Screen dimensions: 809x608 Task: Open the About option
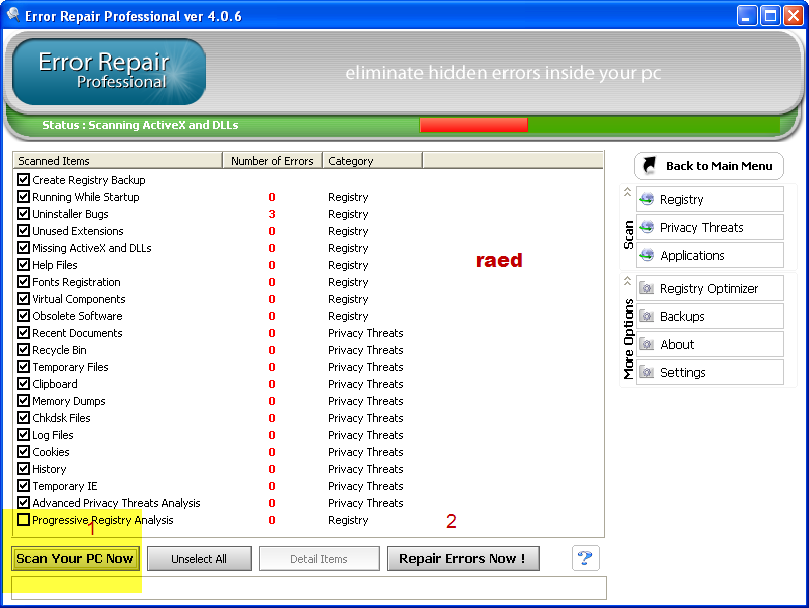[x=709, y=344]
